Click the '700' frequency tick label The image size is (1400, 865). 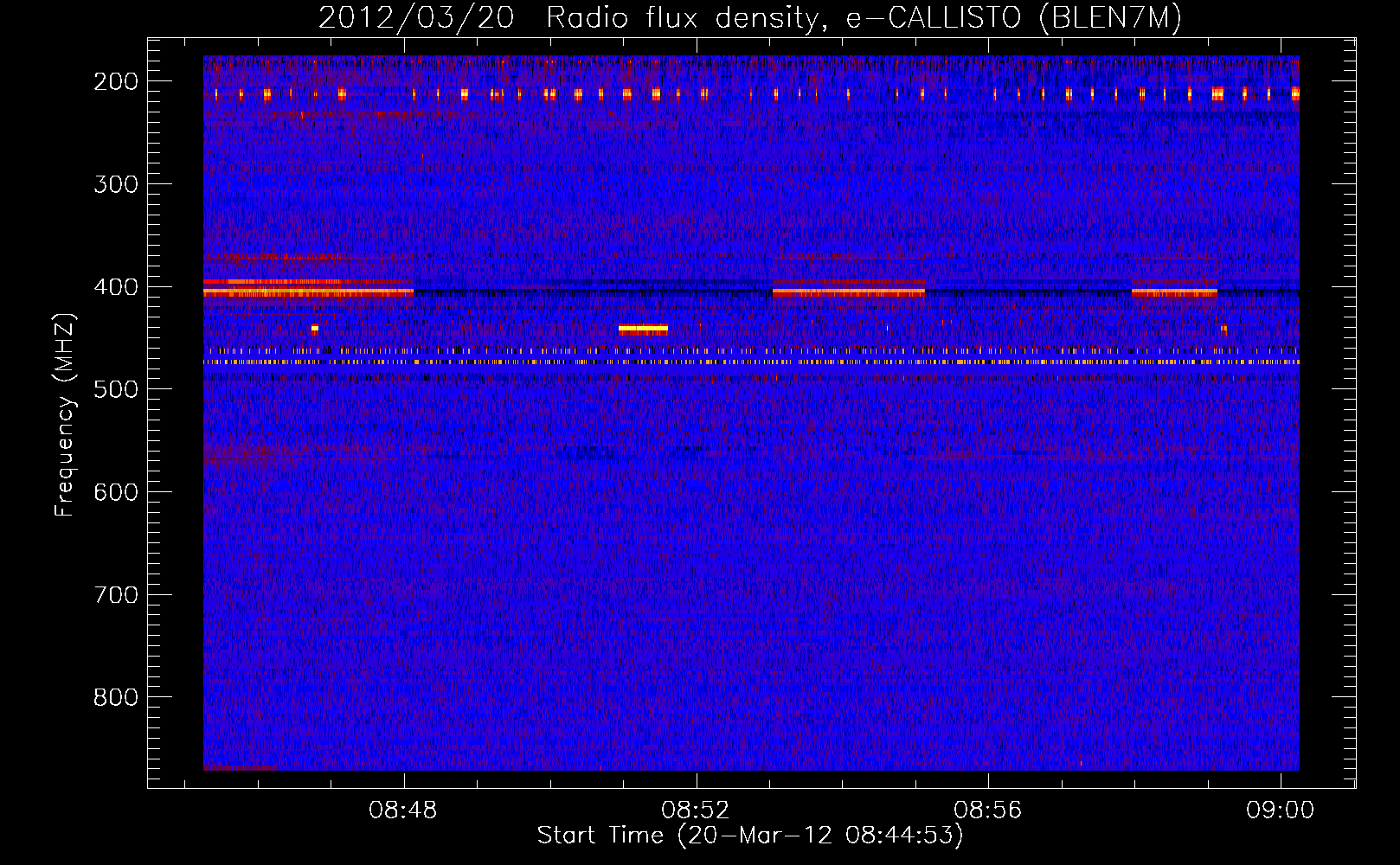pos(116,595)
